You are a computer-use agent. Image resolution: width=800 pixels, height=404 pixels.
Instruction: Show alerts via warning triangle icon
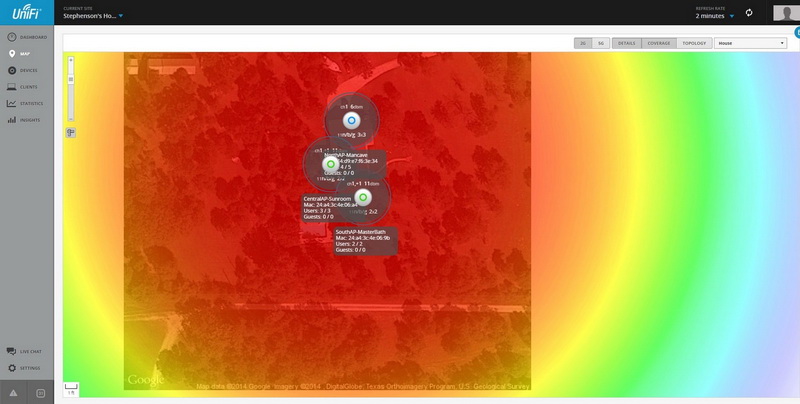click(13, 393)
